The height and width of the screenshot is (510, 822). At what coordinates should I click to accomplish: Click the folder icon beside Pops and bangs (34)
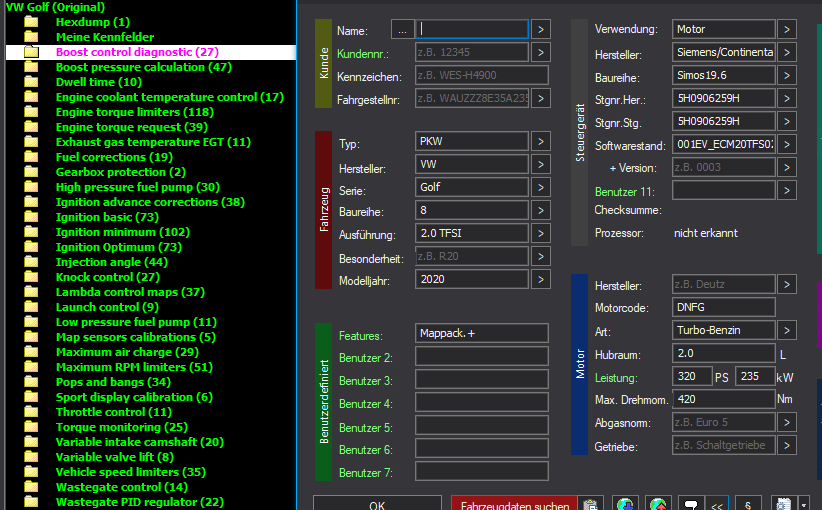coord(31,382)
